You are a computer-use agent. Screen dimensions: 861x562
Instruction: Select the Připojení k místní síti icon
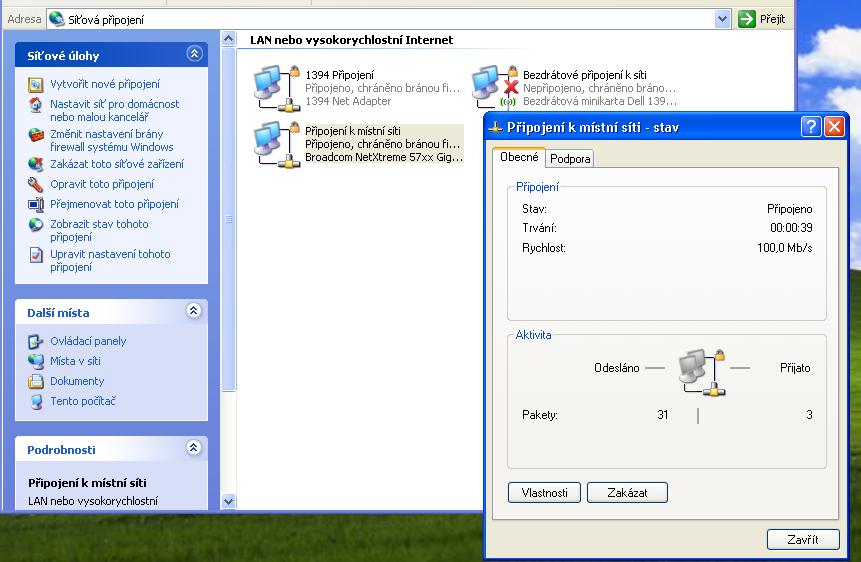click(277, 144)
